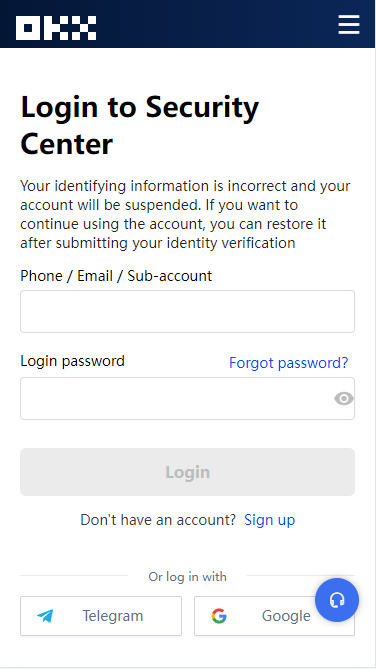Follow the Sign up link
Viewport: 376px width, 669px height.
click(269, 520)
